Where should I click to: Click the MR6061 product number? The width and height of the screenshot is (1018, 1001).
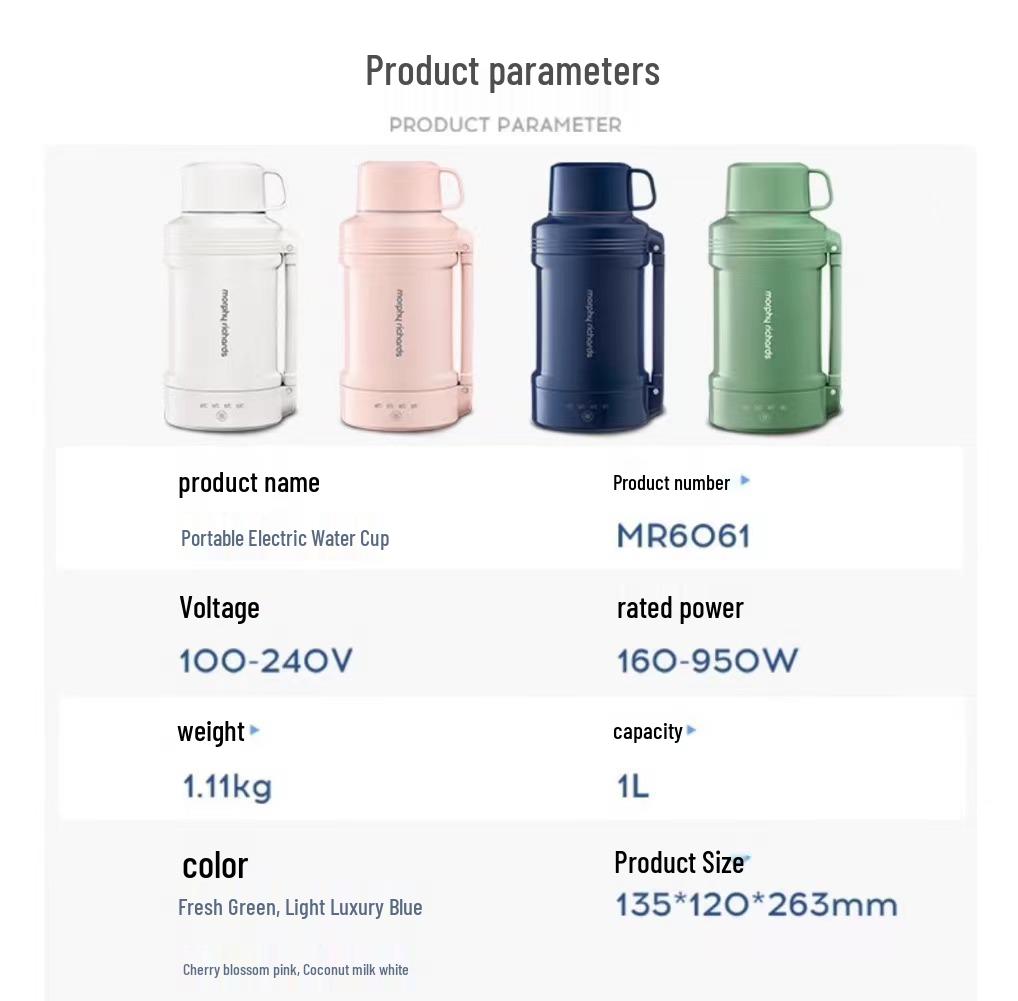pyautogui.click(x=683, y=536)
